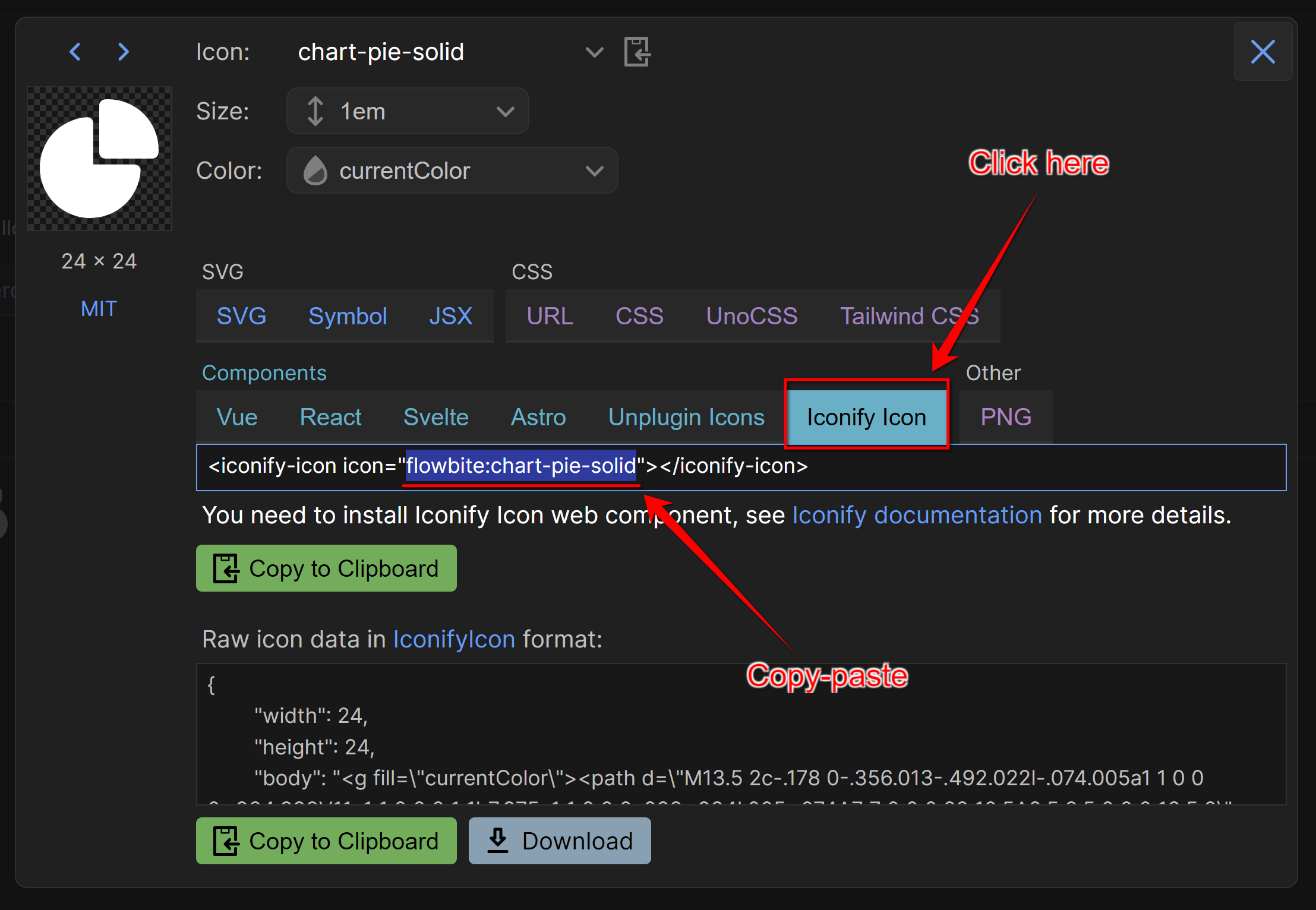1316x910 pixels.
Task: Expand the icon name dropdown chevron
Action: [x=594, y=52]
